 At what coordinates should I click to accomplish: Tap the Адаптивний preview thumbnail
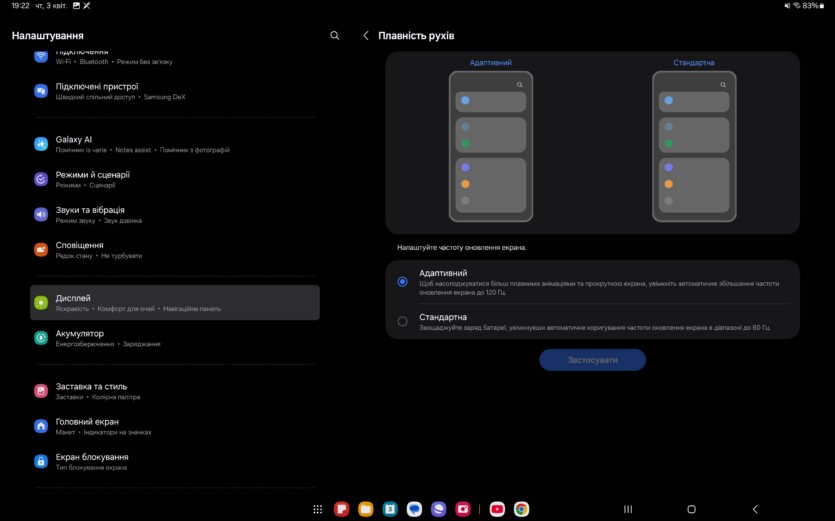pos(491,145)
